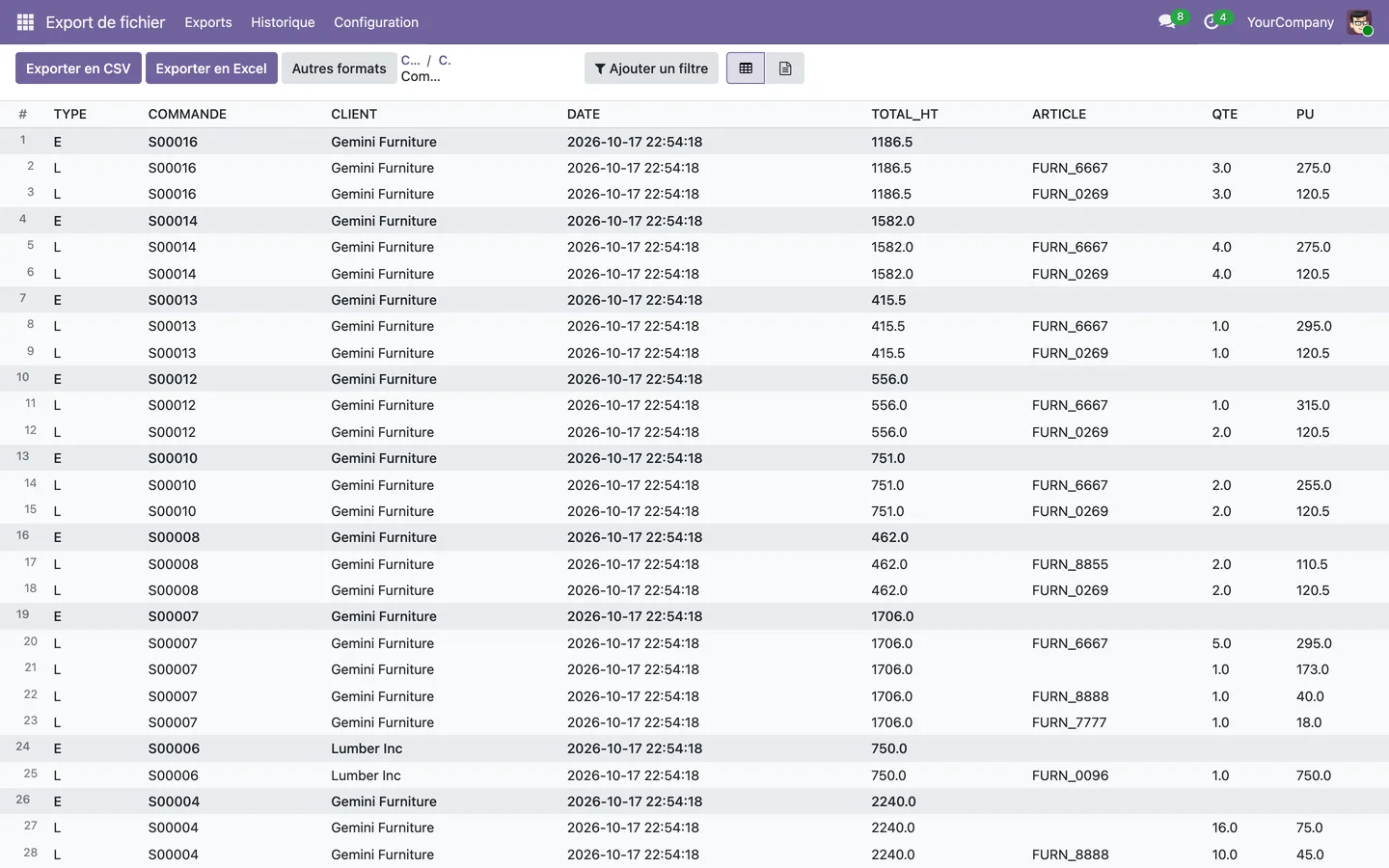Click the TOTAL_HT column header
The image size is (1389, 868).
pos(905,114)
